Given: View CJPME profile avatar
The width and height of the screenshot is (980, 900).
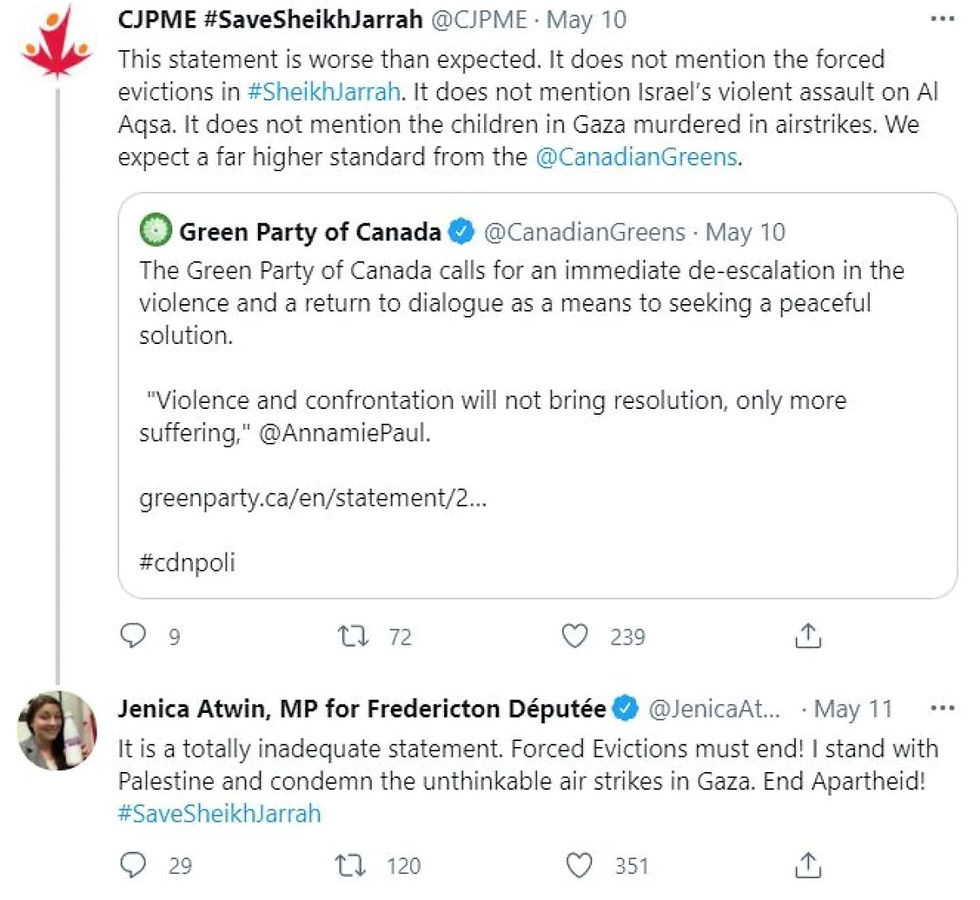Looking at the screenshot, I should pyautogui.click(x=56, y=42).
